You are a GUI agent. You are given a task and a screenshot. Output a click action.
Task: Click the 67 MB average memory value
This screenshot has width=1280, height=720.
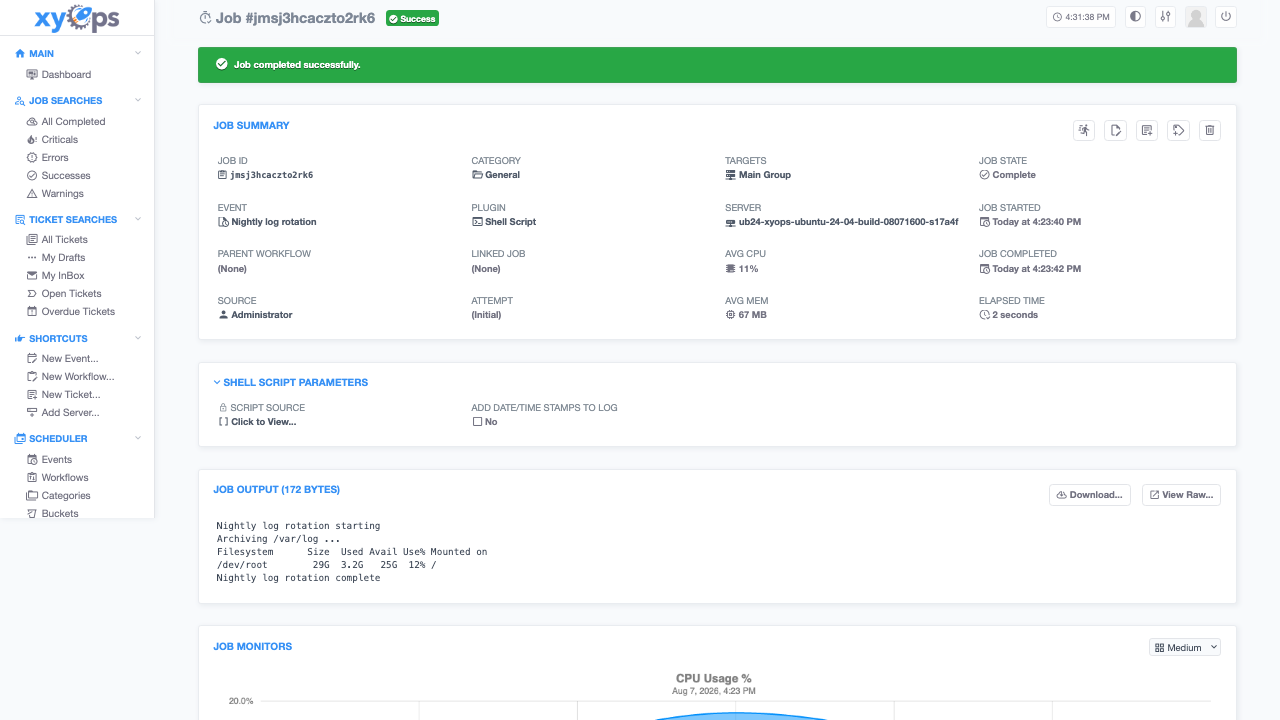(746, 315)
